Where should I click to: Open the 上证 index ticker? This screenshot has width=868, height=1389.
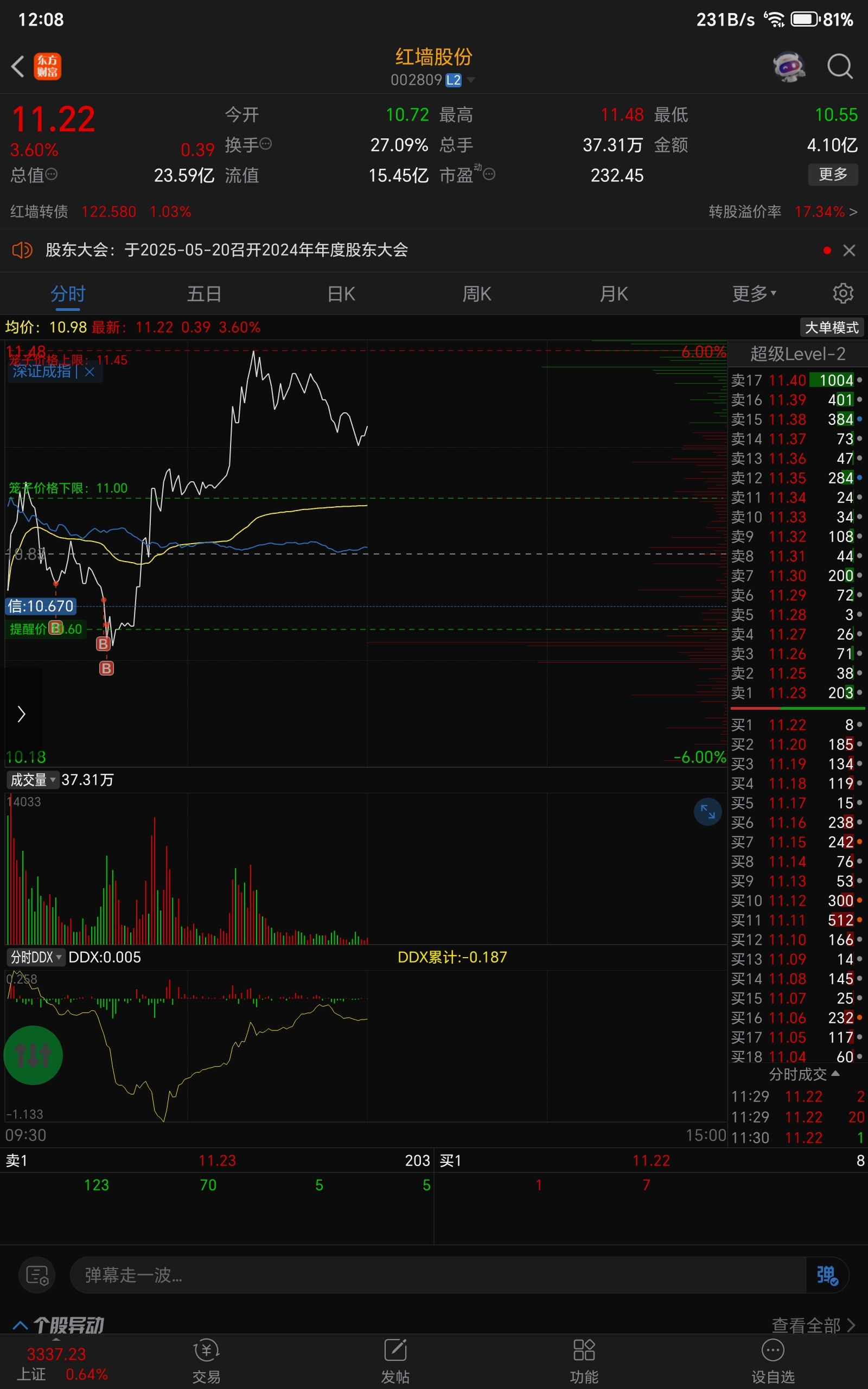coord(61,1363)
